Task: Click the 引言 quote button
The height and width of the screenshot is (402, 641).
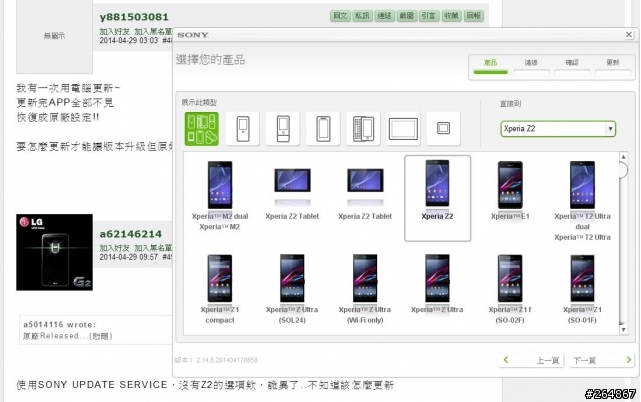Action: pos(429,16)
